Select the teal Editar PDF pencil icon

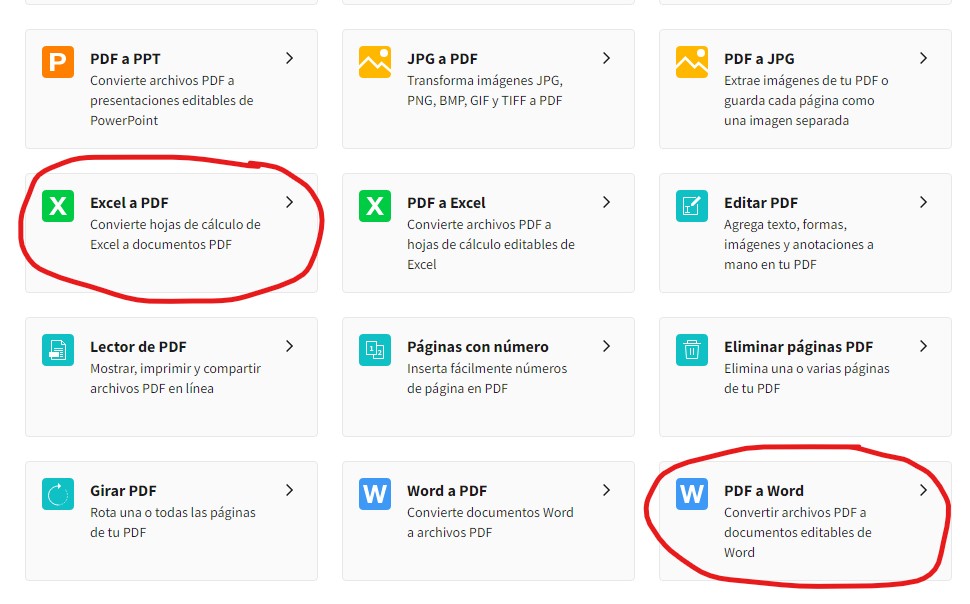[690, 207]
